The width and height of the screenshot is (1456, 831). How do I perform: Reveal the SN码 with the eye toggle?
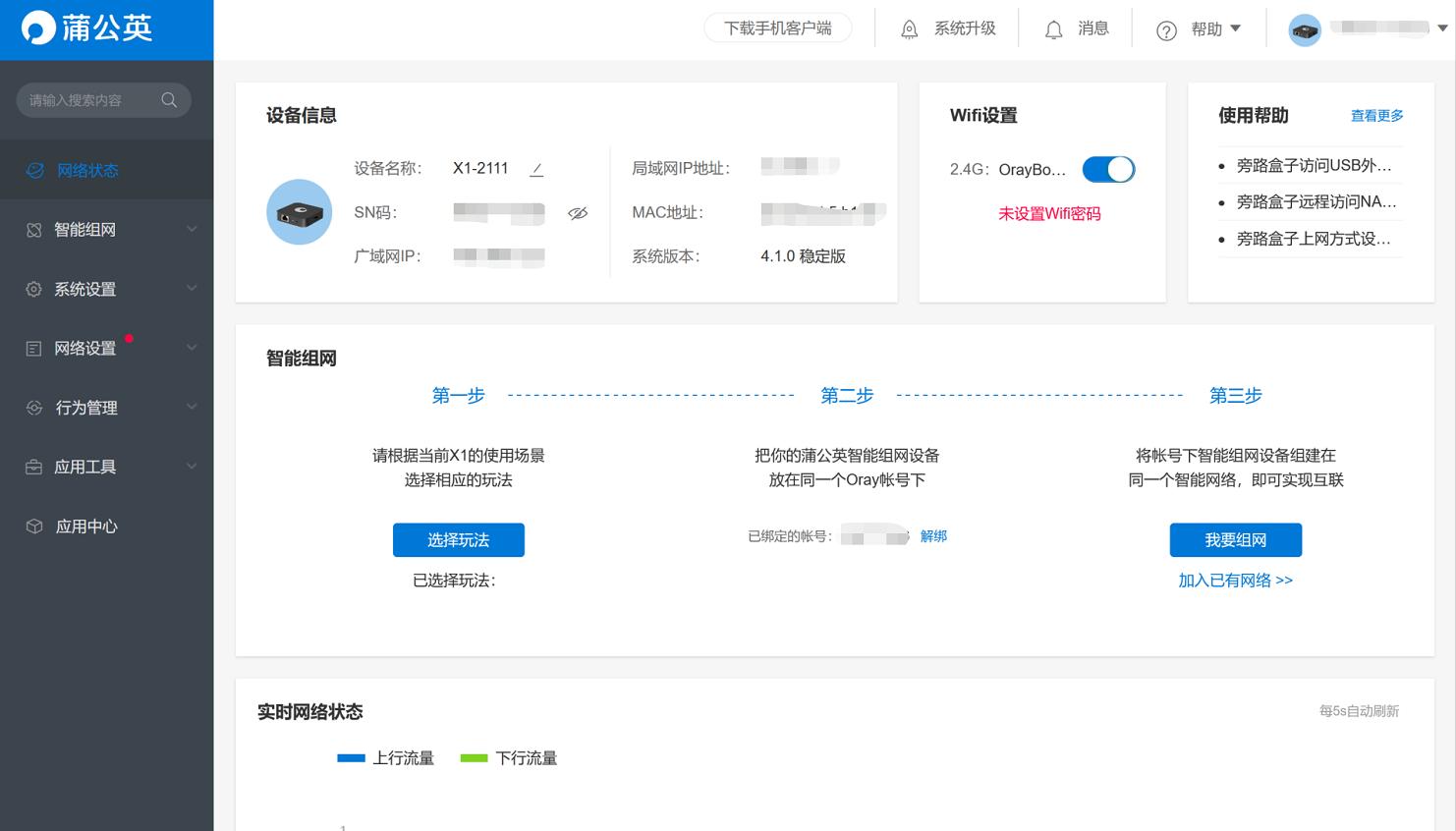(579, 212)
